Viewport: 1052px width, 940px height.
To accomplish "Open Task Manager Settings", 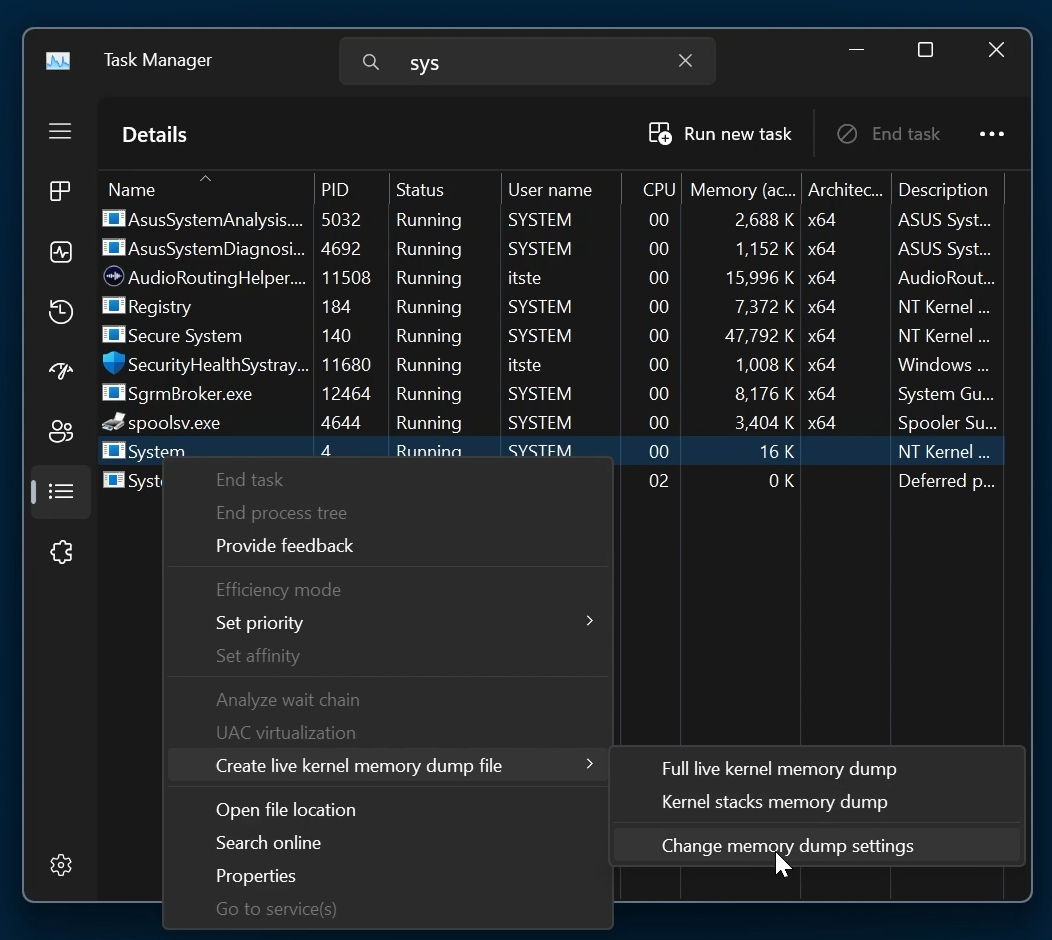I will click(x=60, y=864).
